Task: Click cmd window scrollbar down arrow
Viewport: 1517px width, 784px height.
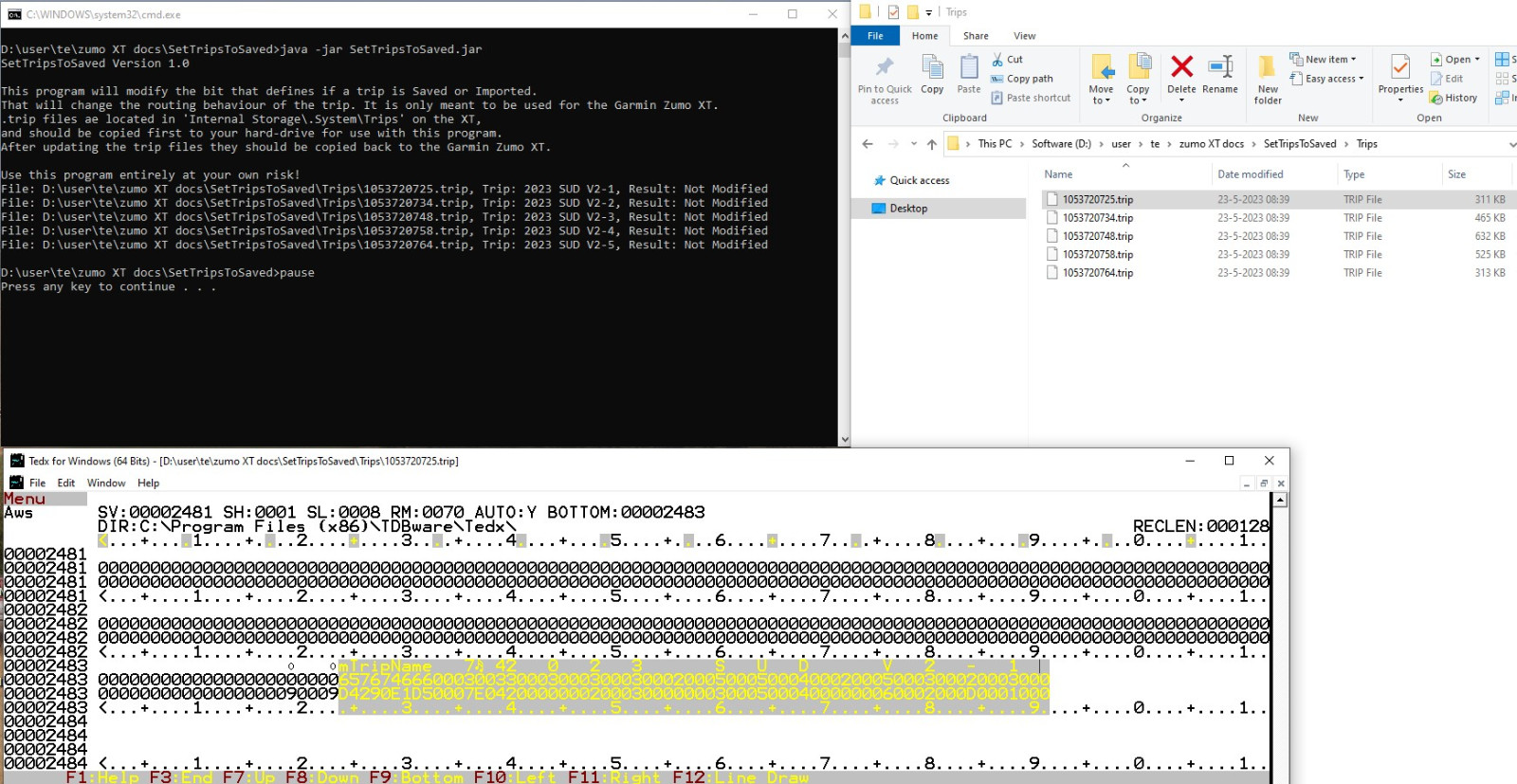Action: pos(844,440)
